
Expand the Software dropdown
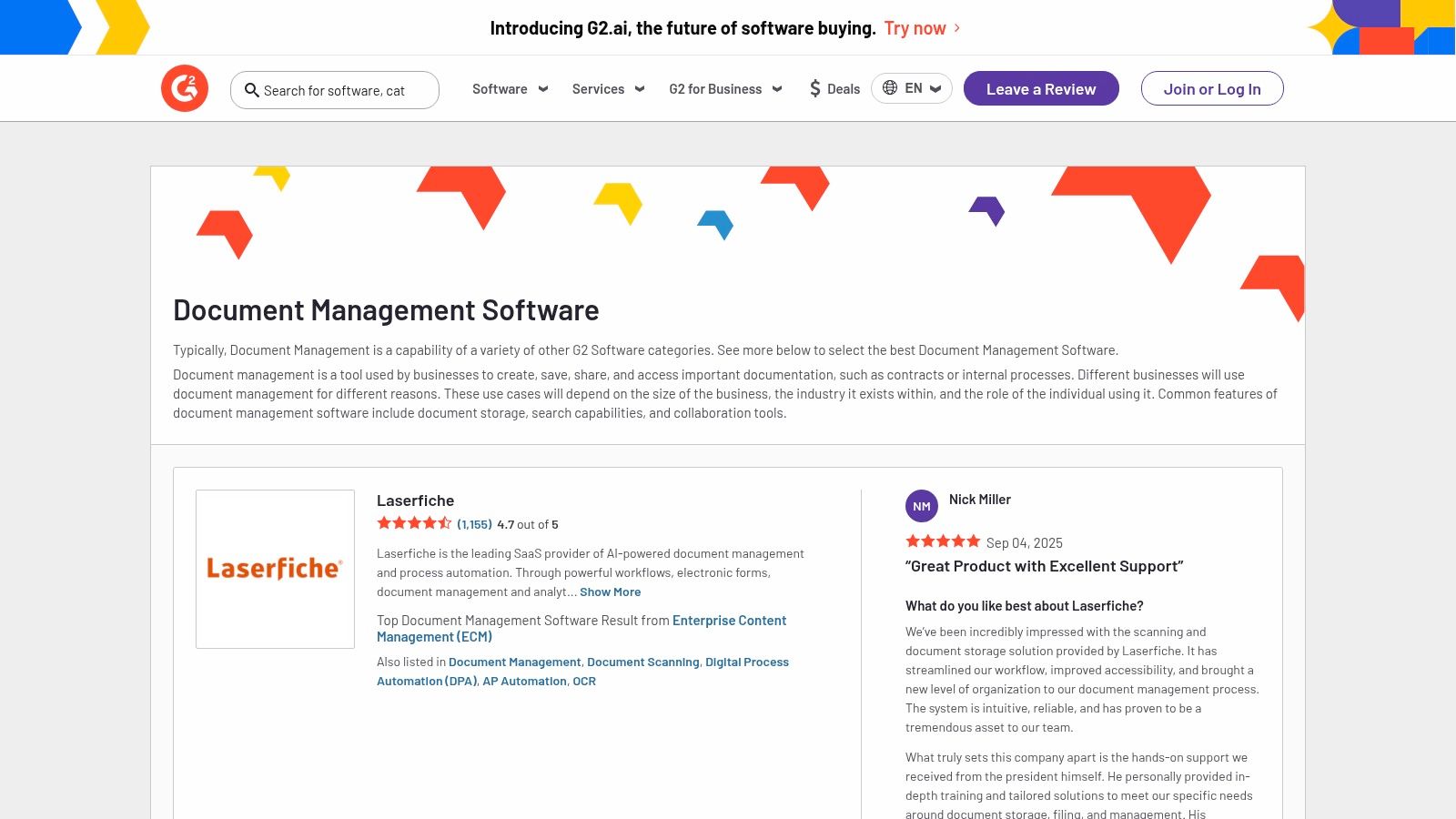510,88
